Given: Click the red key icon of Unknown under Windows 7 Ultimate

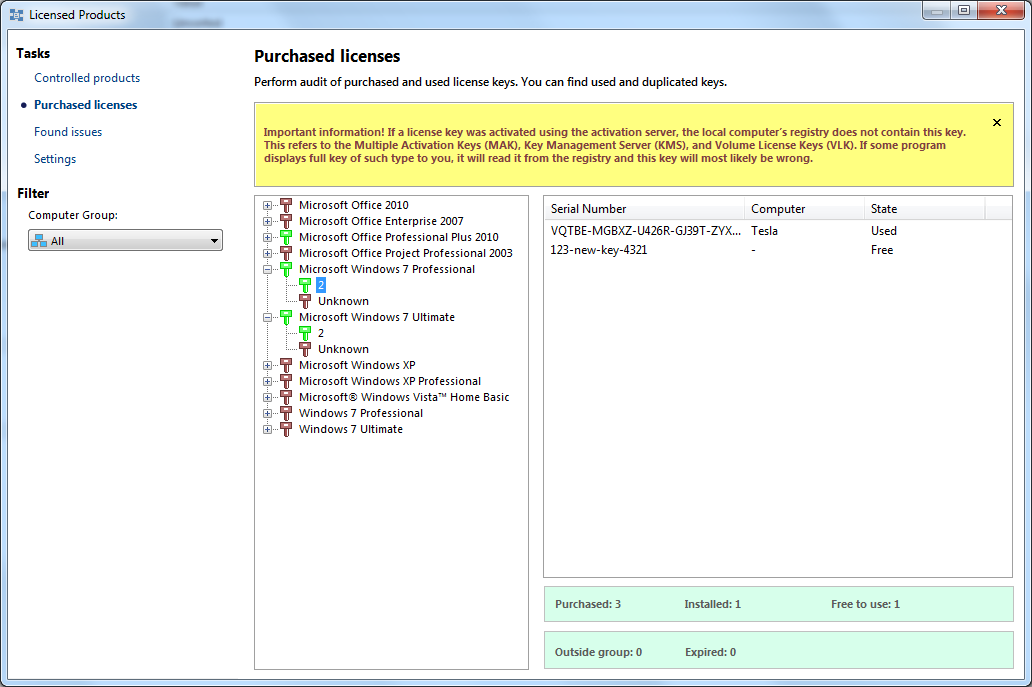Looking at the screenshot, I should pyautogui.click(x=305, y=349).
